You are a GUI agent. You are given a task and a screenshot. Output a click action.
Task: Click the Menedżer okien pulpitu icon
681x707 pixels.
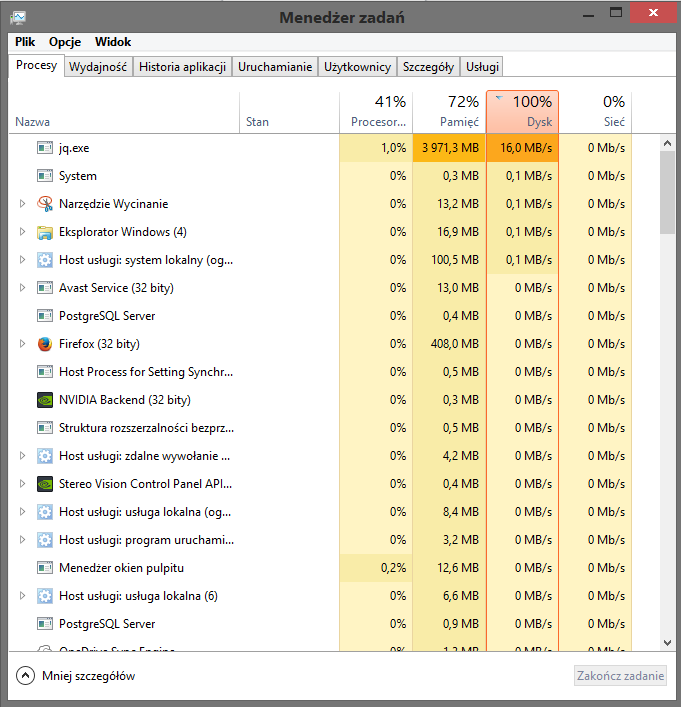coord(44,568)
